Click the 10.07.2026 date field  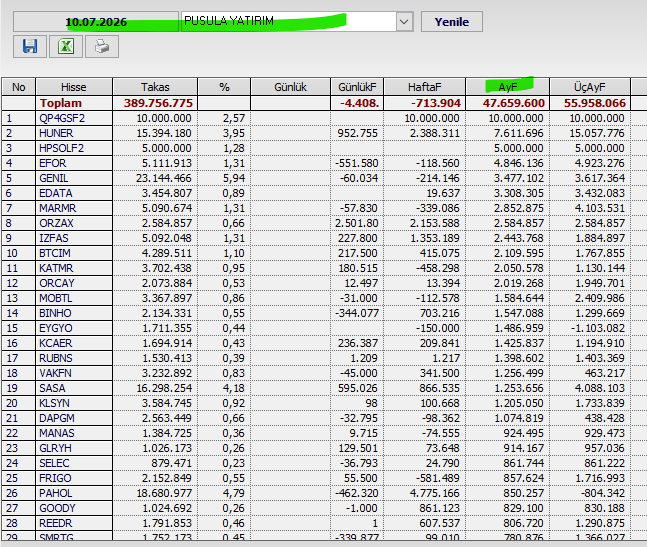96,21
